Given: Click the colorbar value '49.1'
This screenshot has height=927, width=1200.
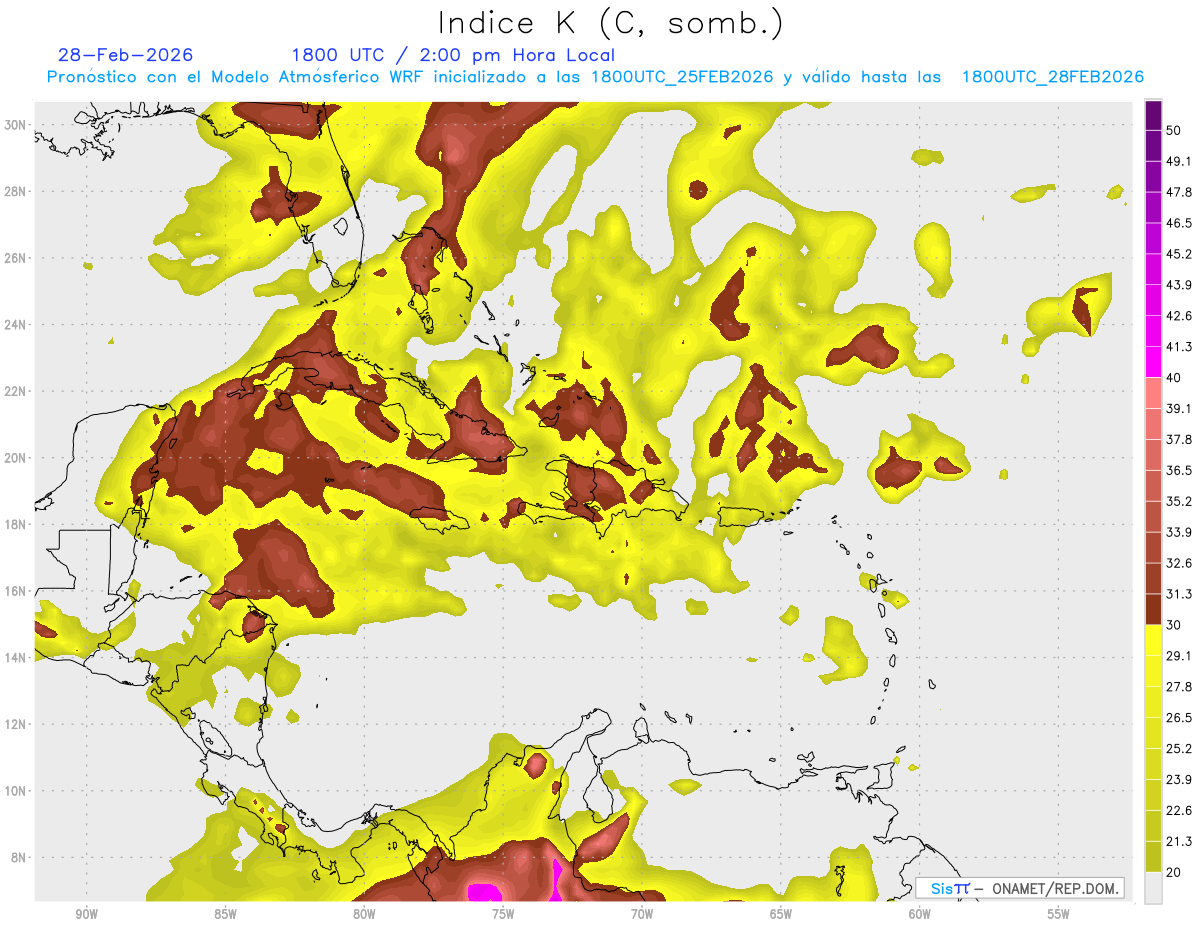Looking at the screenshot, I should pos(1179,161).
